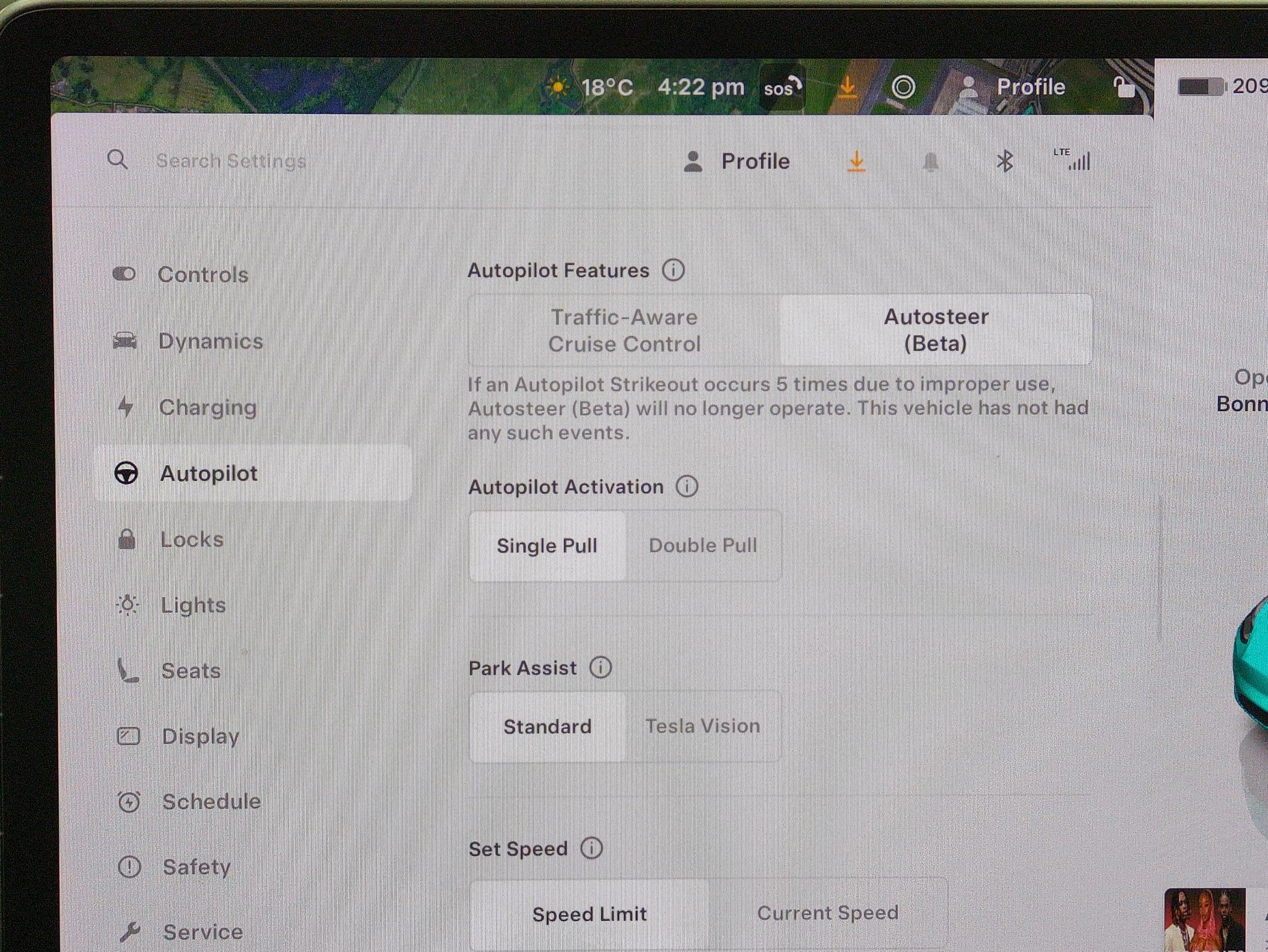Select the Autopilot menu item

[253, 474]
